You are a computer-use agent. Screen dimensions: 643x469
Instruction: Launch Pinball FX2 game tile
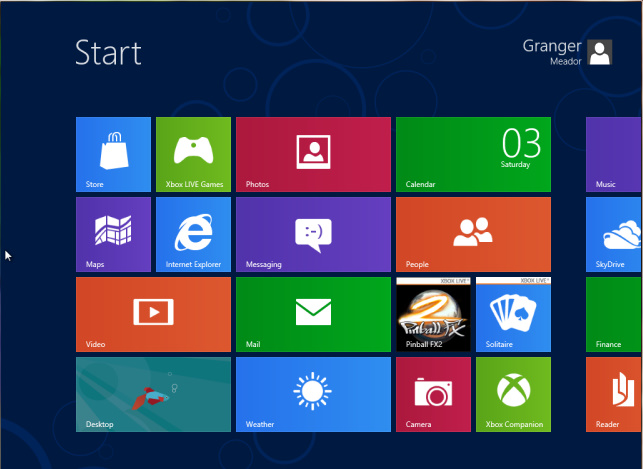coord(433,314)
